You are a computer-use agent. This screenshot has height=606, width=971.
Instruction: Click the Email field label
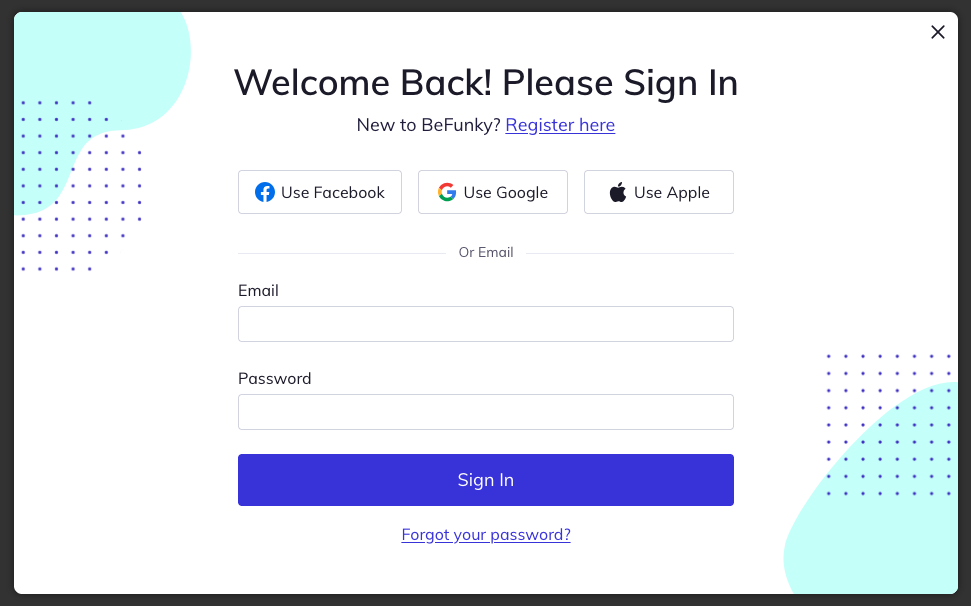click(258, 290)
